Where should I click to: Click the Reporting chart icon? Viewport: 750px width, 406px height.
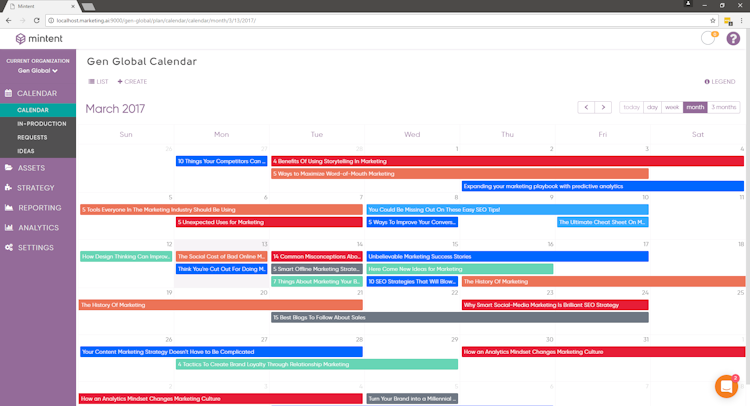coord(9,208)
